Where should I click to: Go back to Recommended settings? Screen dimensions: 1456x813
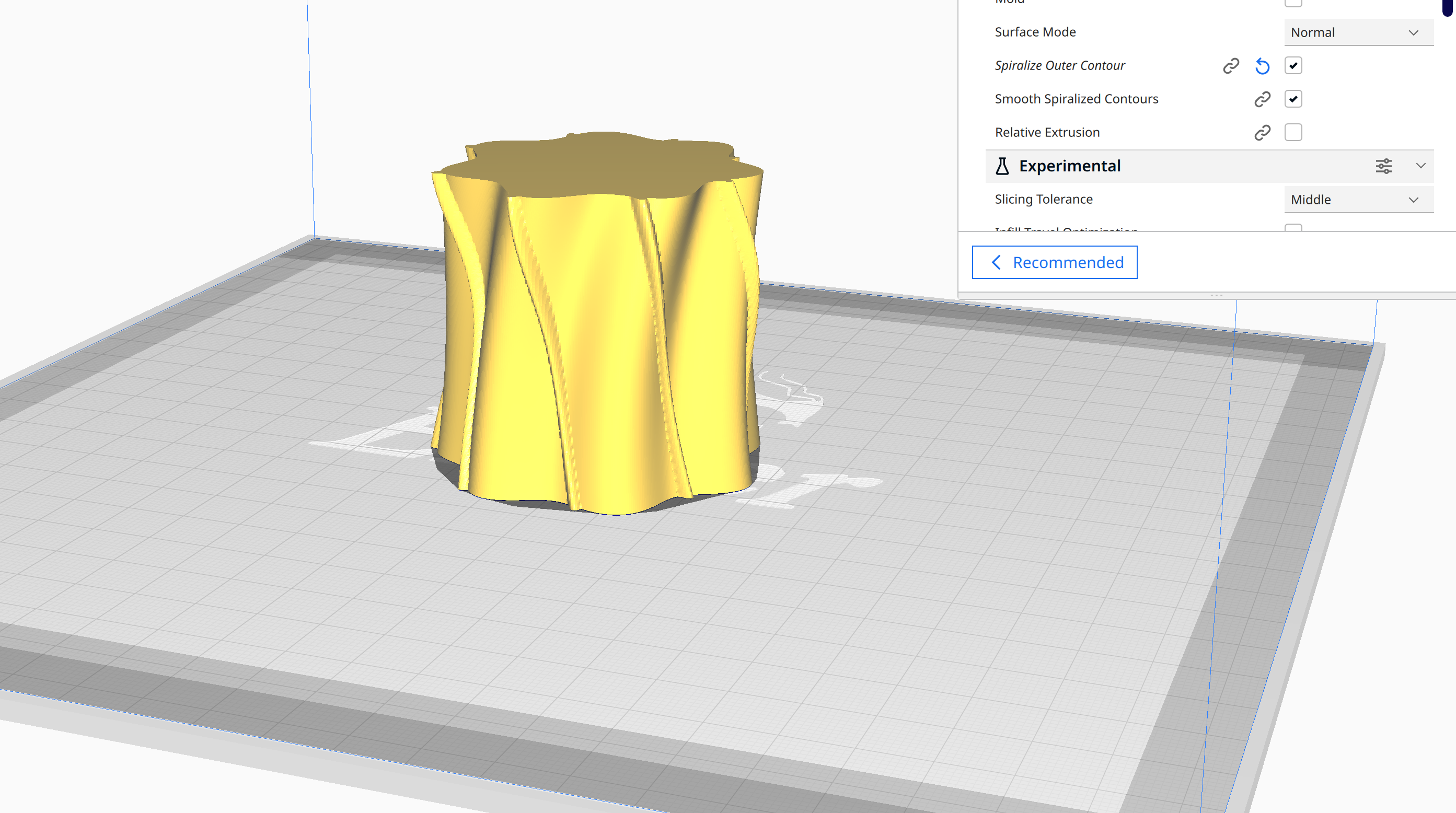1054,262
